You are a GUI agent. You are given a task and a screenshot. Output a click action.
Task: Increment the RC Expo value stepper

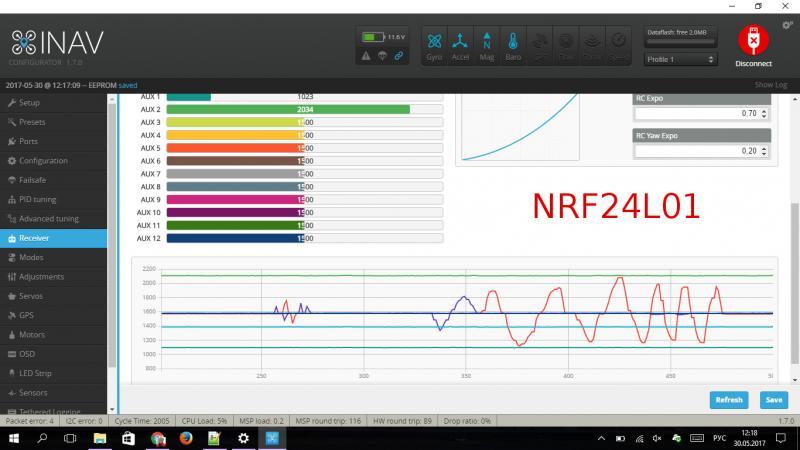click(x=764, y=111)
